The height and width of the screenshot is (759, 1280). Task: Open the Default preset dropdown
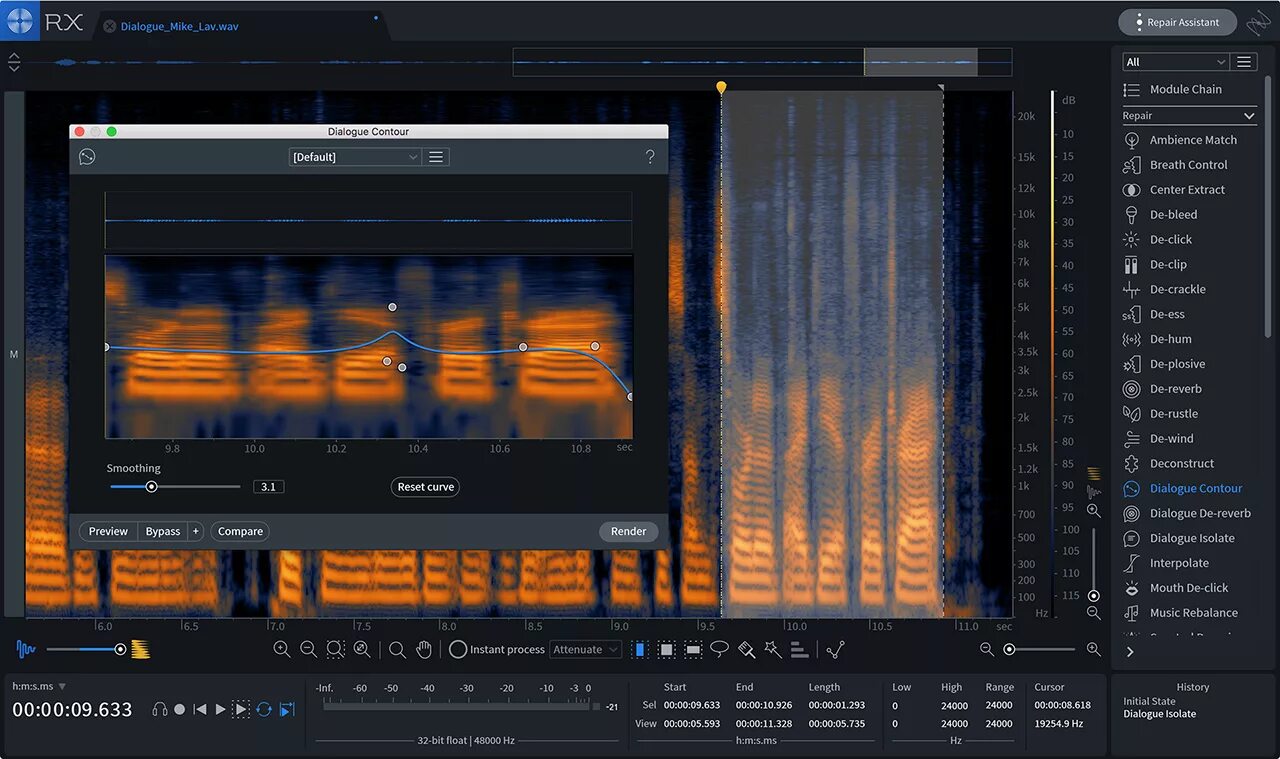pyautogui.click(x=354, y=157)
